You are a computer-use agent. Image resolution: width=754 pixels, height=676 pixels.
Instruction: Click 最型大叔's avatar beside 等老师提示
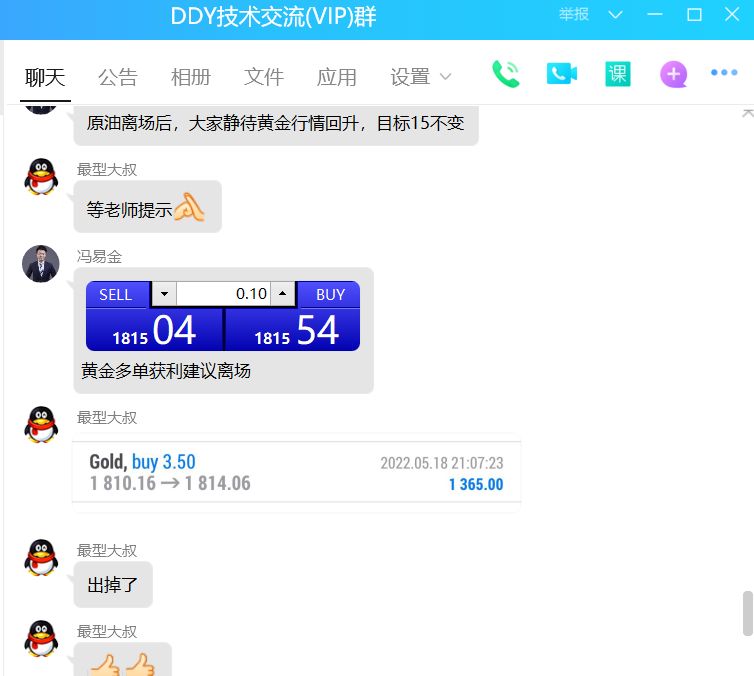(41, 176)
